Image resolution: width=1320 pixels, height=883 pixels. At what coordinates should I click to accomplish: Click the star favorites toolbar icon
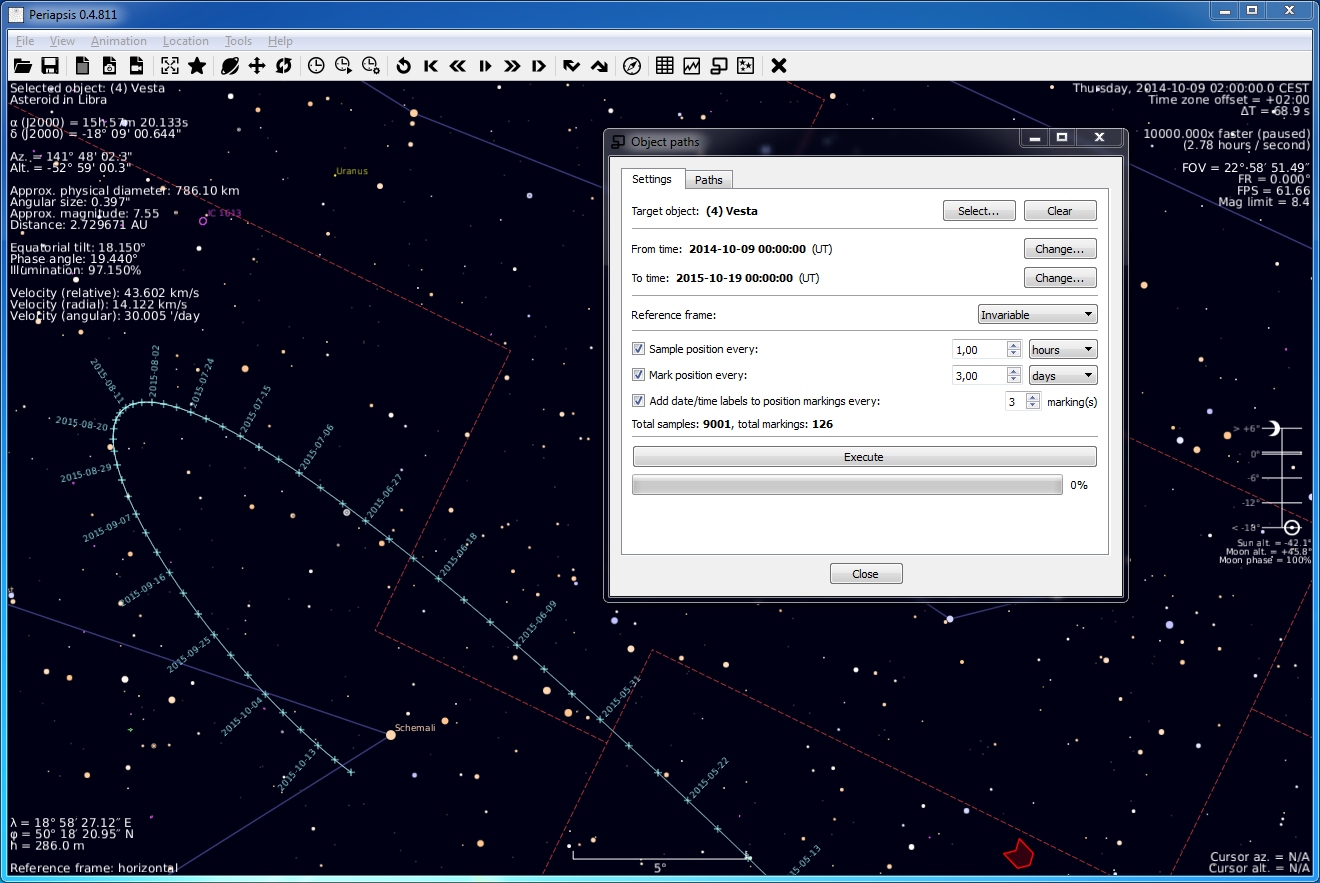197,66
